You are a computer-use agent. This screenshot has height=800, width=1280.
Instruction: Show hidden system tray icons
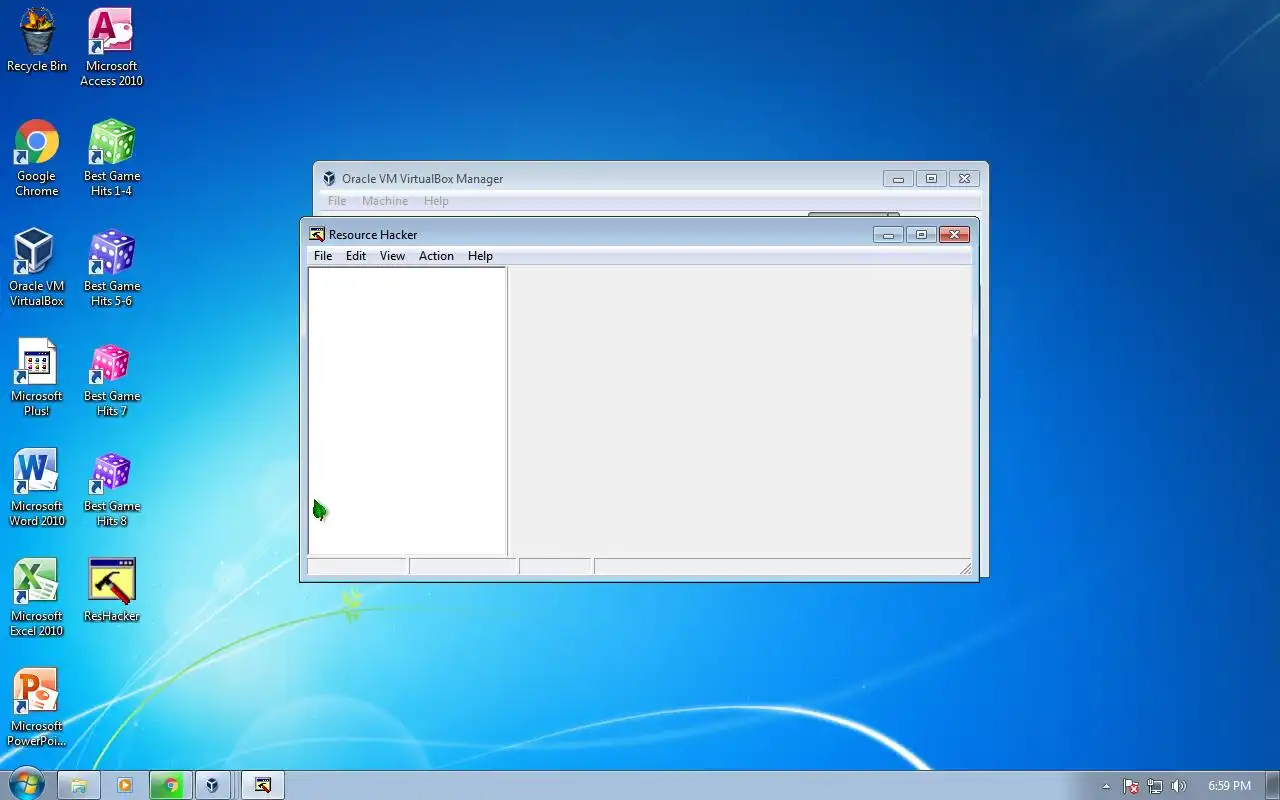[x=1106, y=786]
